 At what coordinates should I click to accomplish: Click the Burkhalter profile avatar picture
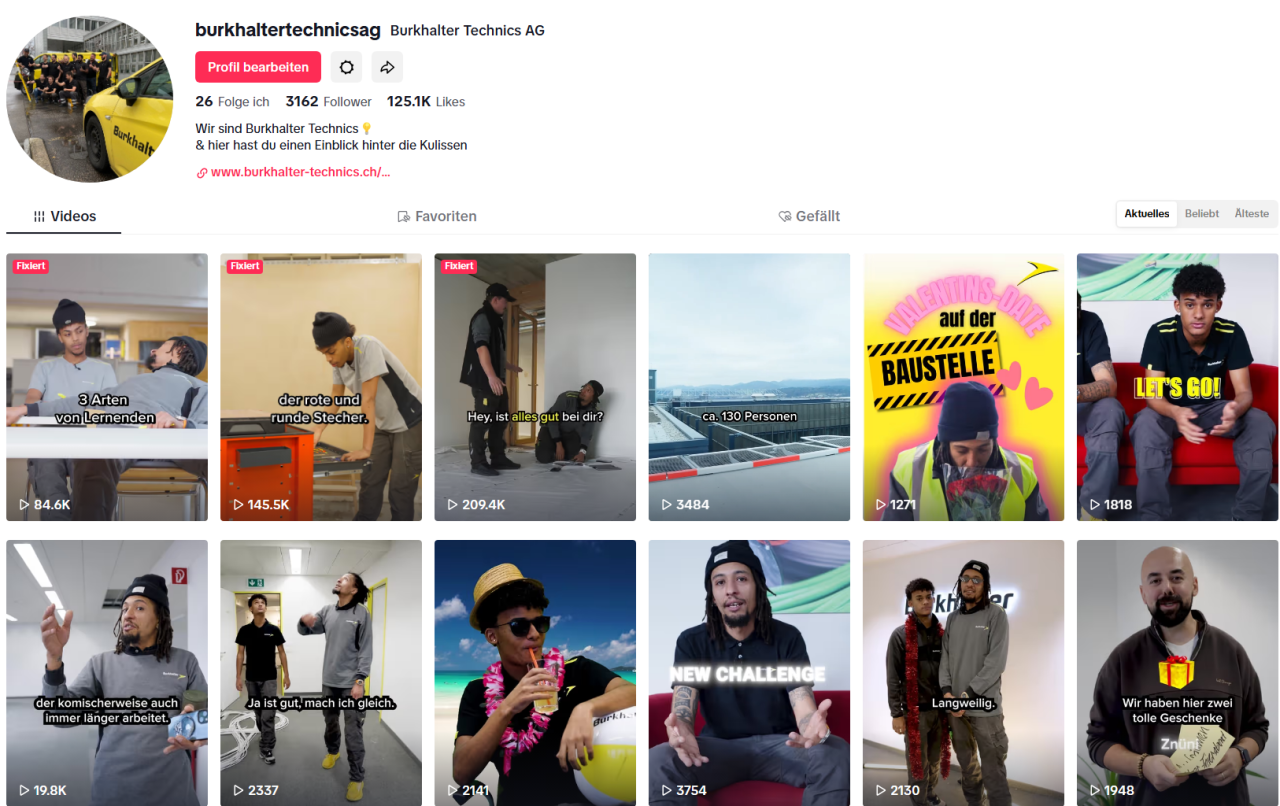(89, 99)
